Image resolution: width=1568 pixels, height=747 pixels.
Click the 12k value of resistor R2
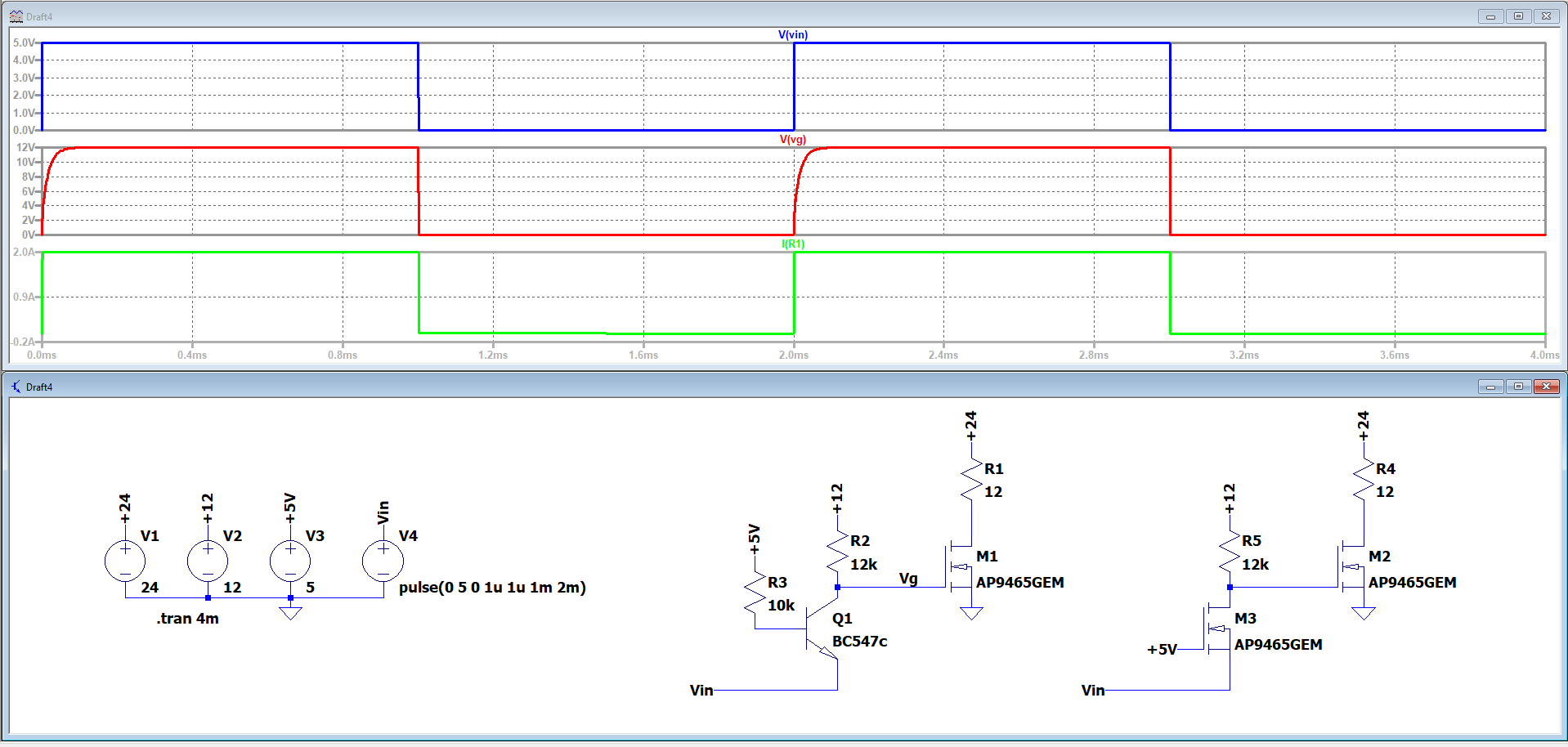tap(864, 565)
